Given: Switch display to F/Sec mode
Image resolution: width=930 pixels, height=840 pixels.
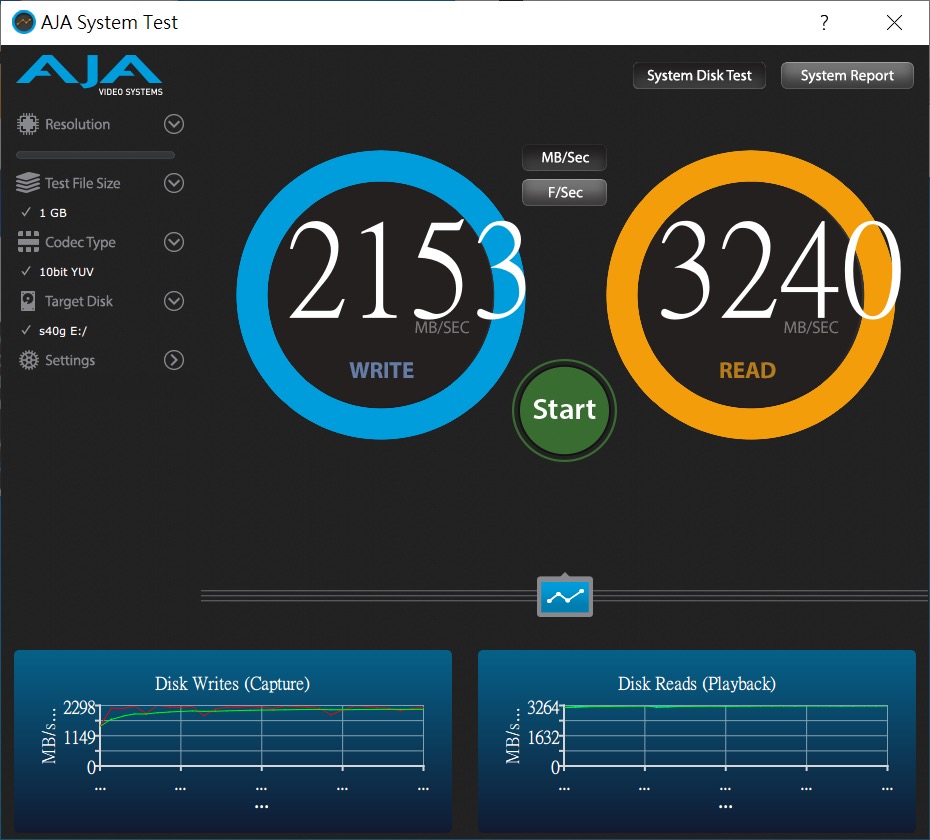Looking at the screenshot, I should pos(565,192).
